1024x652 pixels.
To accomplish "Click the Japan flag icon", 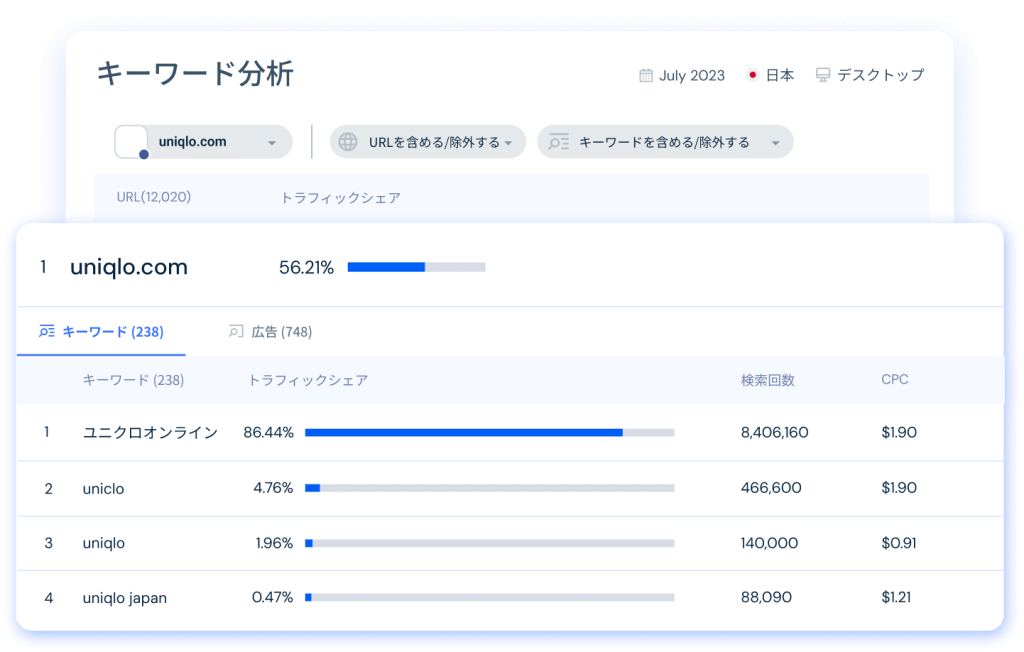I will click(752, 75).
